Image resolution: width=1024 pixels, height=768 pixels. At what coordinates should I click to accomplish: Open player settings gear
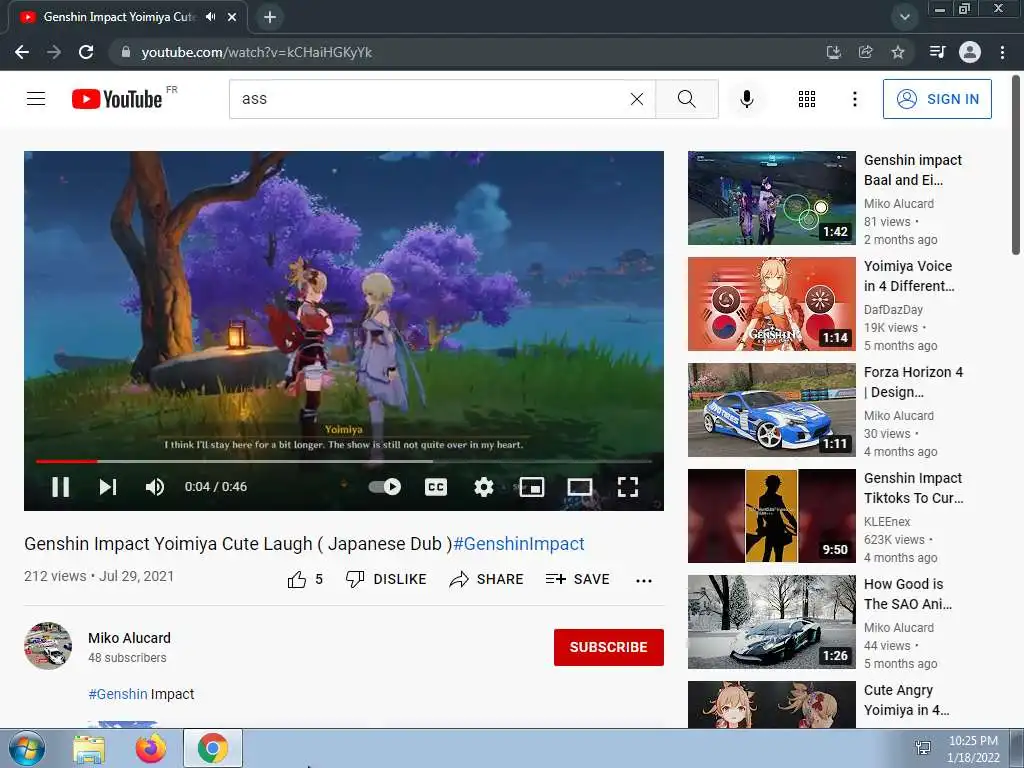(483, 487)
